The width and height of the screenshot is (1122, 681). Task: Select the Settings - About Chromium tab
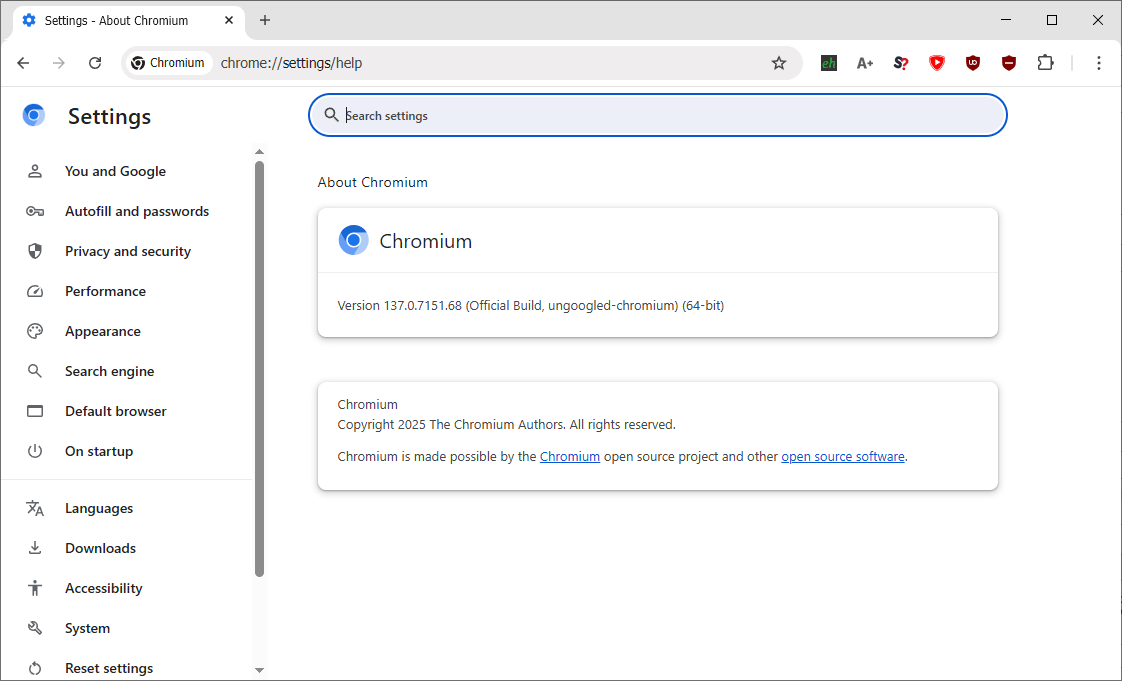tap(129, 20)
